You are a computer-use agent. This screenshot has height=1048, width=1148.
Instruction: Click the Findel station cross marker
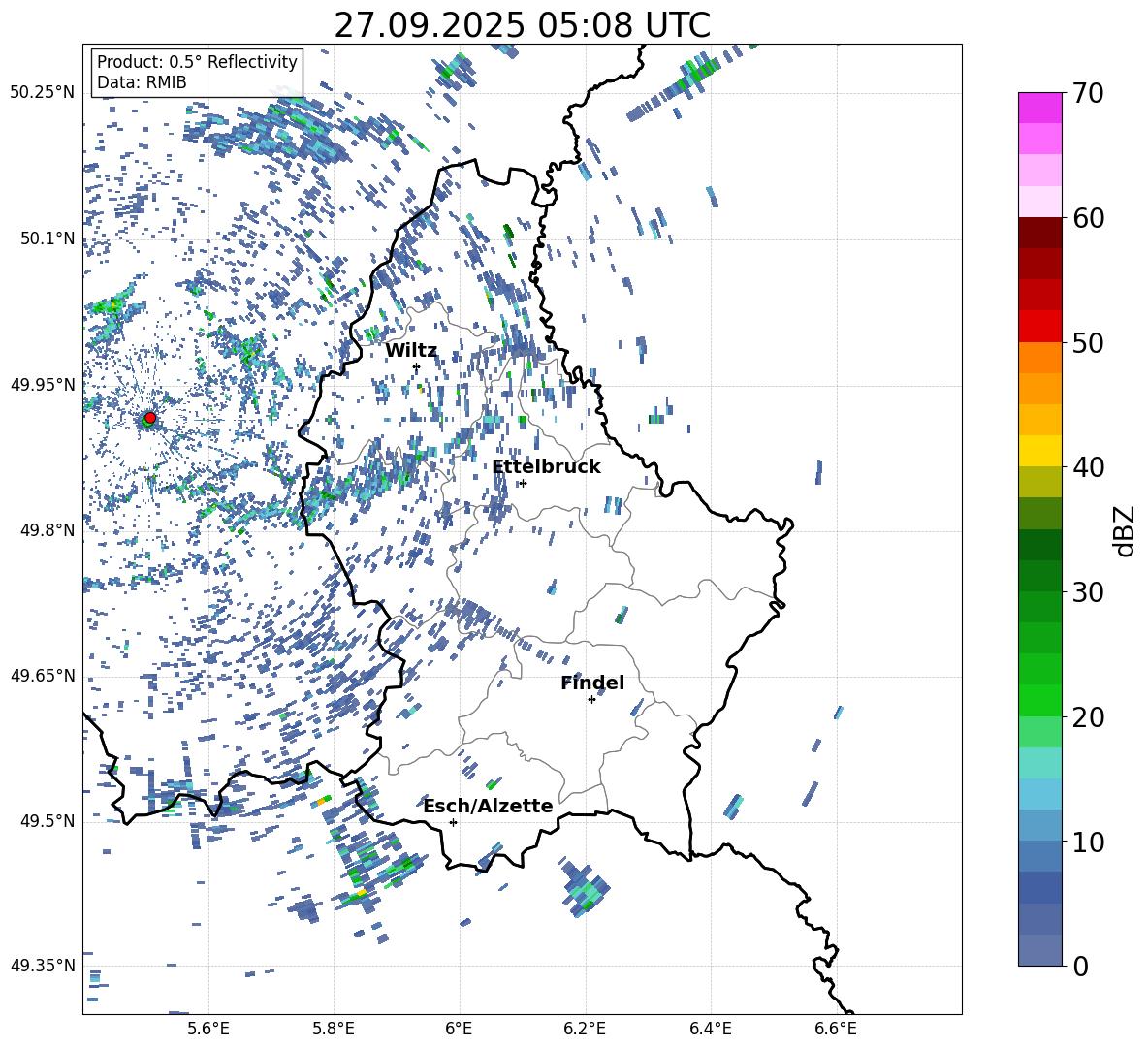(591, 699)
